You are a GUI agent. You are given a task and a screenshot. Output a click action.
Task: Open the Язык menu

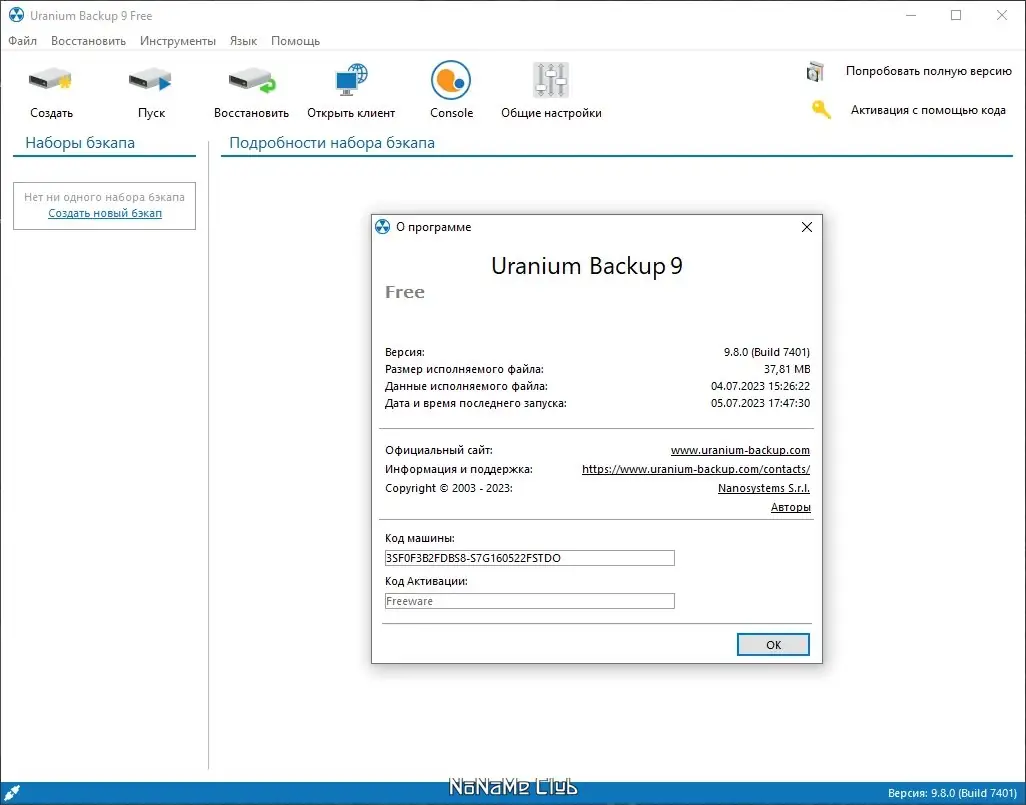(x=243, y=41)
